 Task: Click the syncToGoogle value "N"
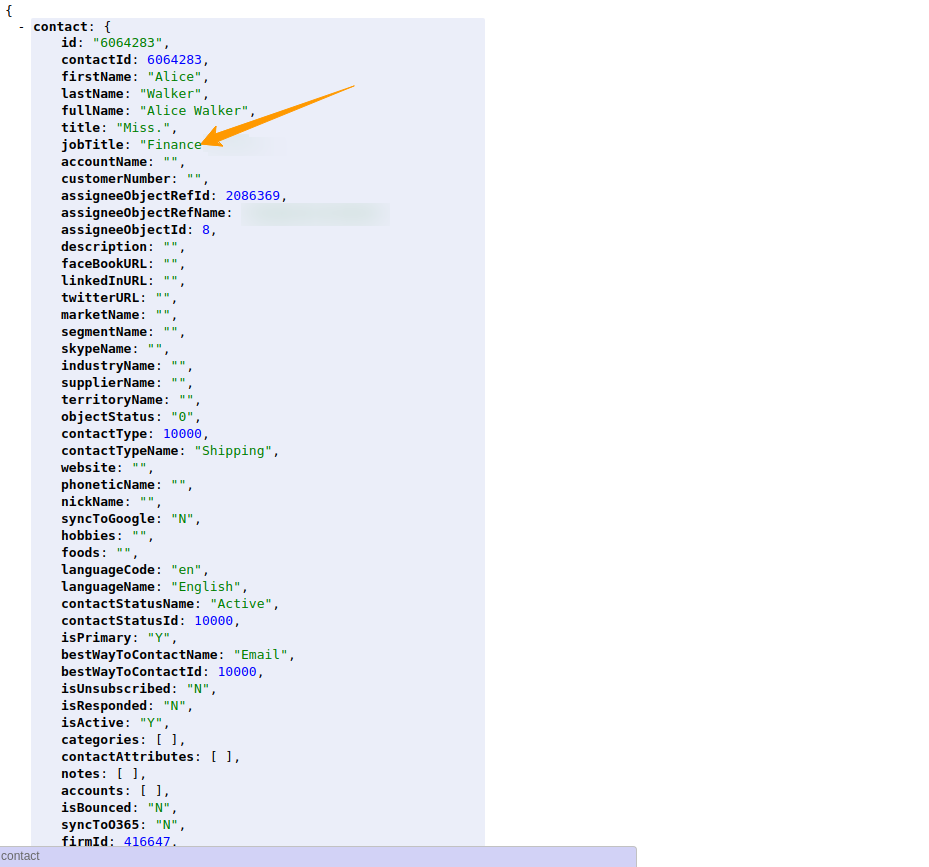coord(182,519)
